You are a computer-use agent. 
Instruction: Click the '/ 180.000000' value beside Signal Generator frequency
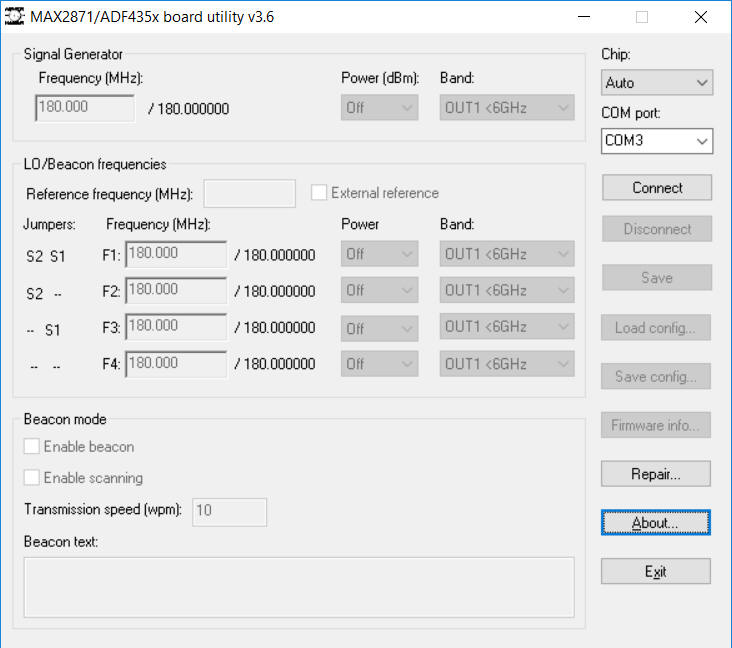pyautogui.click(x=189, y=109)
